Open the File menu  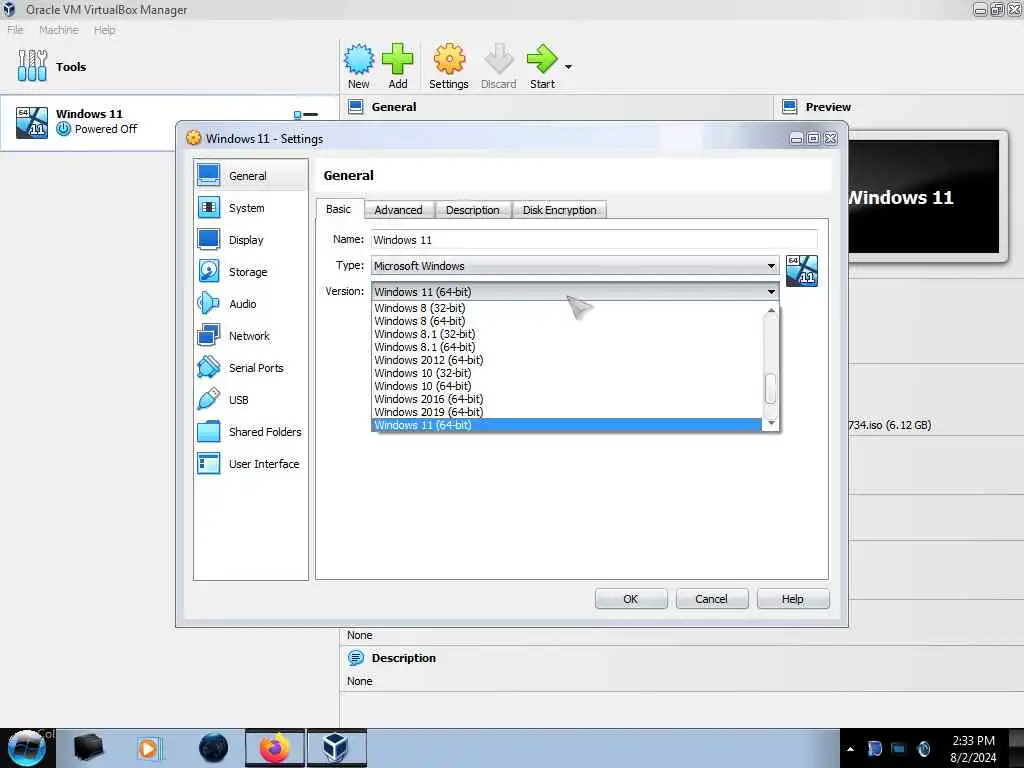click(x=15, y=29)
